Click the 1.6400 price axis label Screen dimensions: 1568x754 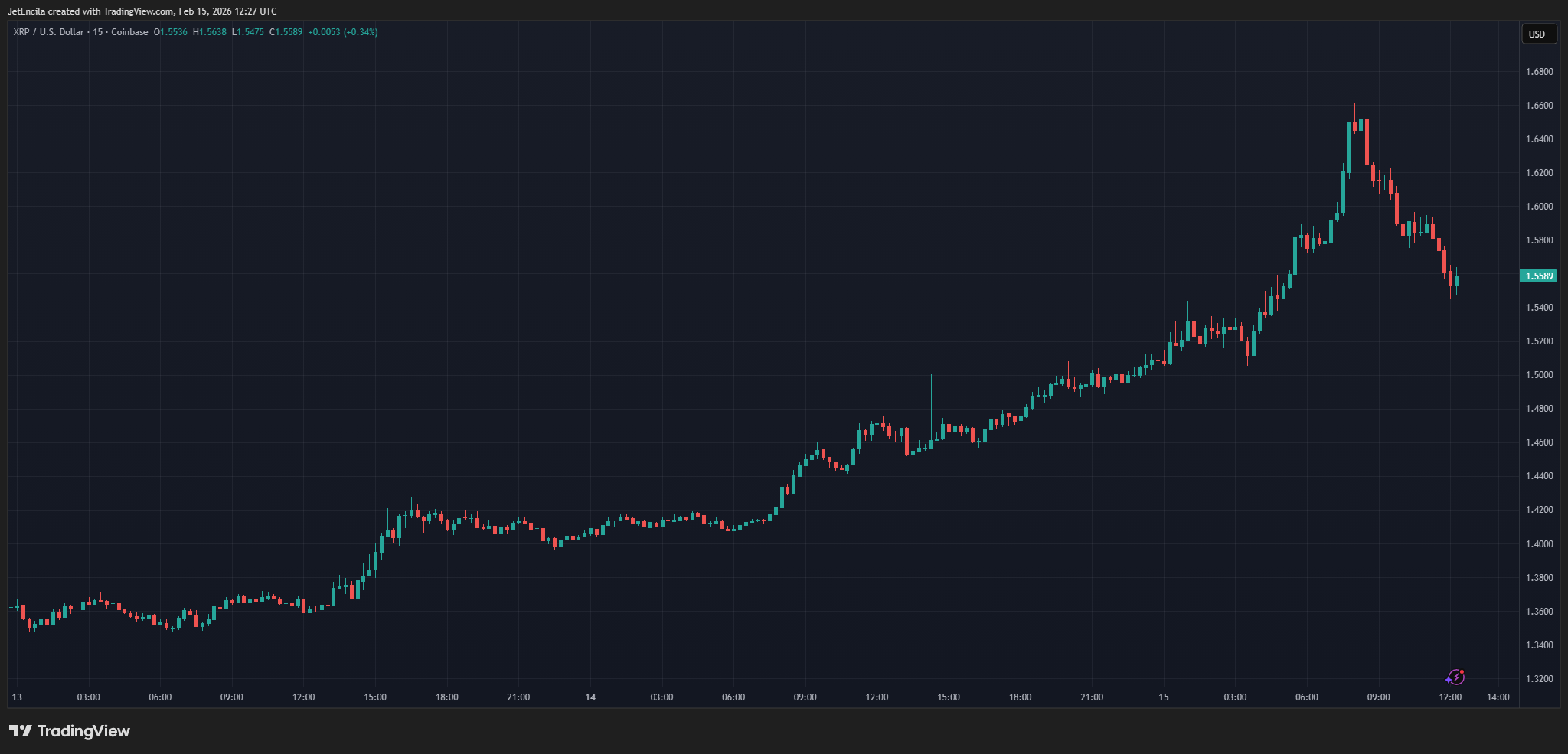click(x=1539, y=139)
